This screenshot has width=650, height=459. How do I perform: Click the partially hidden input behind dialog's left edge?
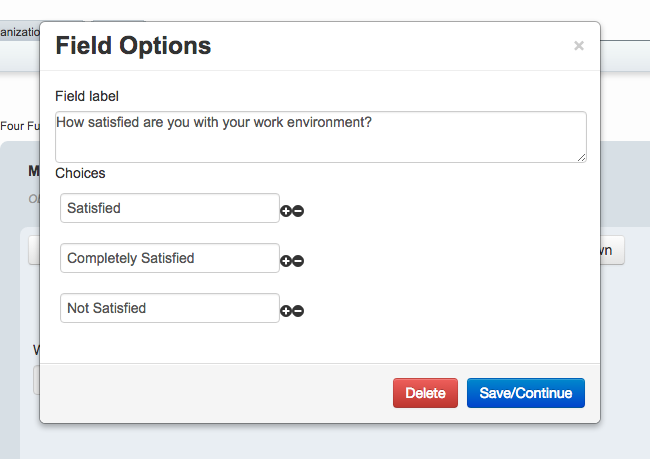coord(36,380)
